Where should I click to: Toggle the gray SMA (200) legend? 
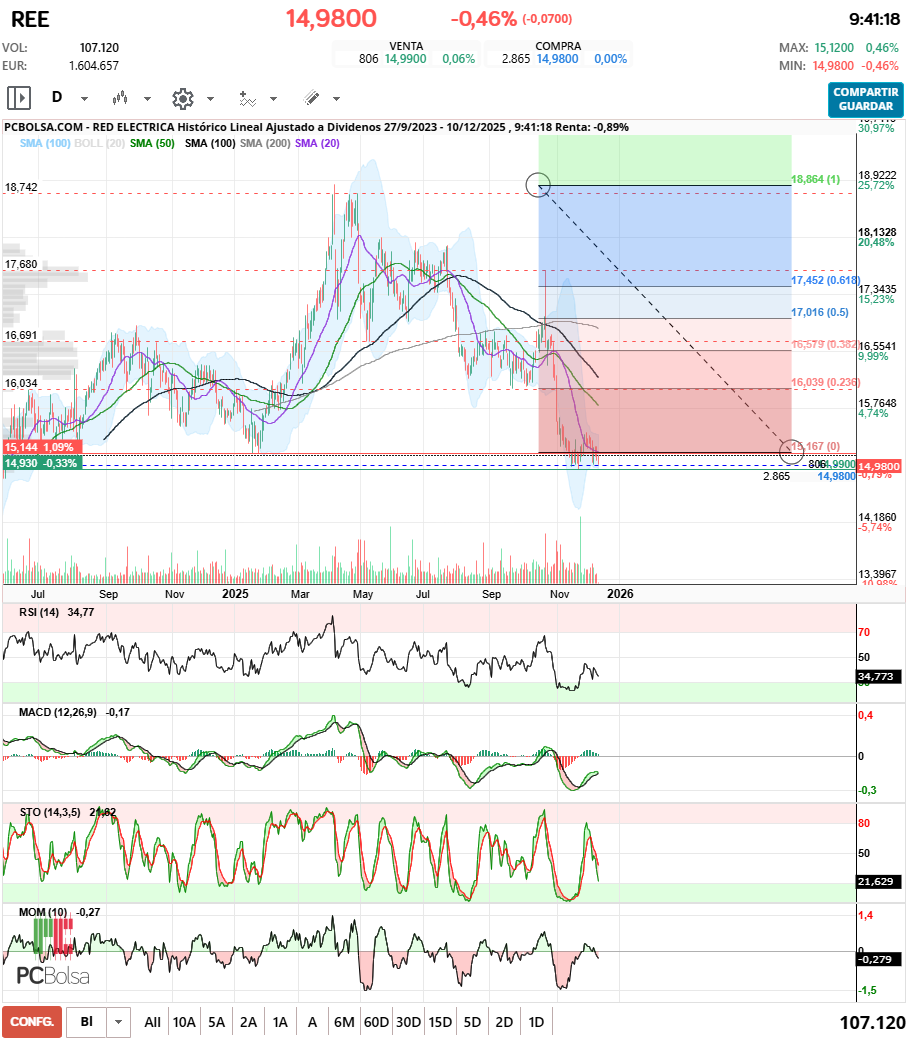click(x=265, y=143)
